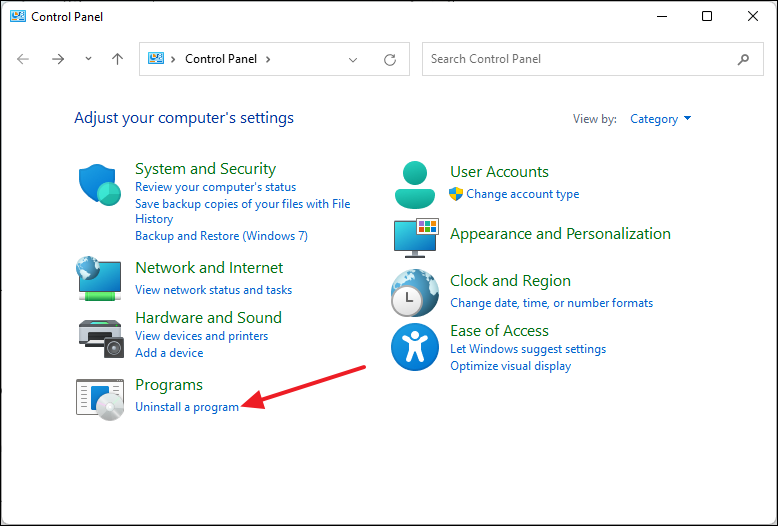
Task: Click the Programs disc icon
Action: tap(100, 399)
